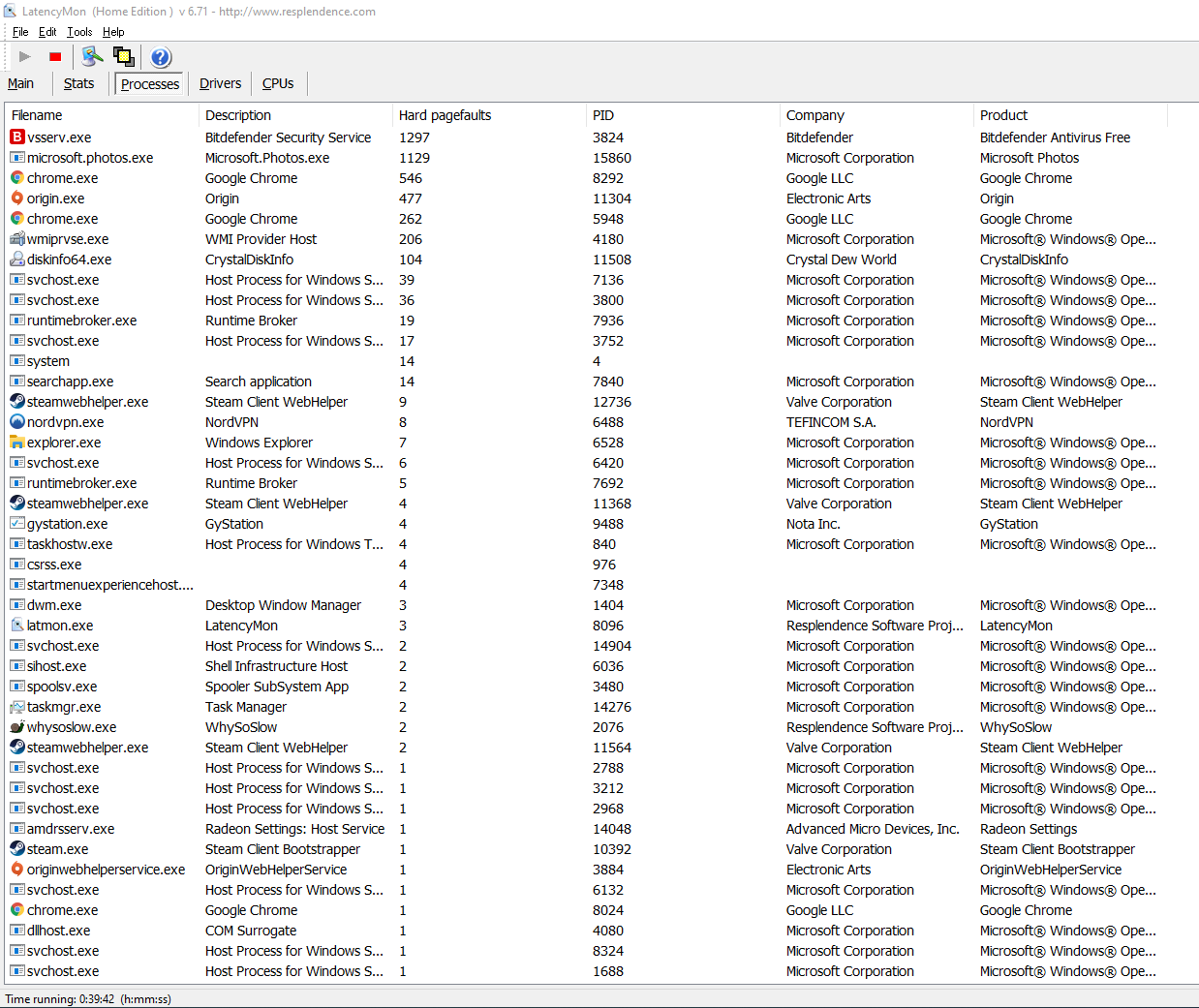Click the Chrome icon for PID 8024

[17, 910]
